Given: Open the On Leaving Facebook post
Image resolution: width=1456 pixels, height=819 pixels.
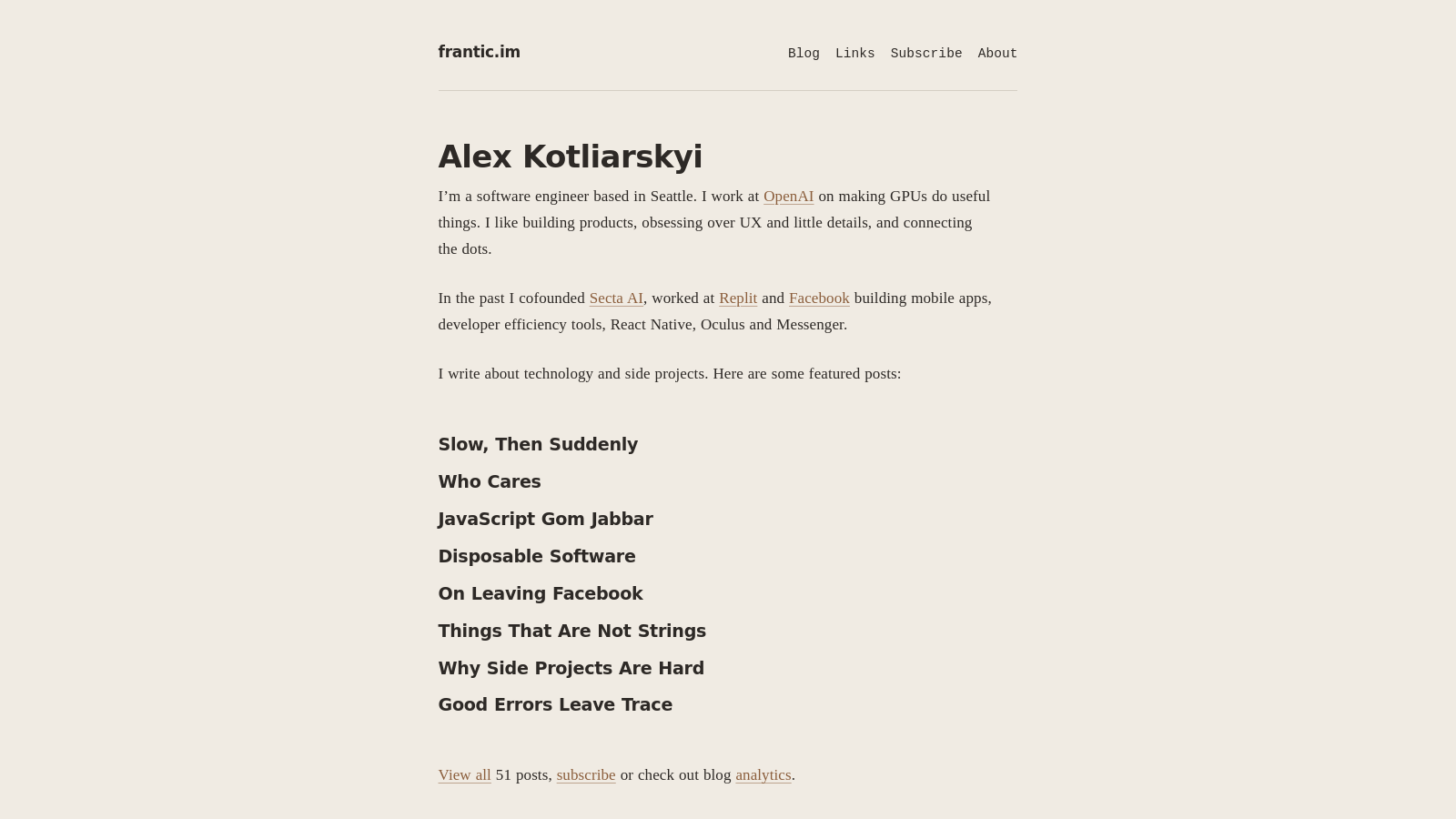Looking at the screenshot, I should (x=541, y=593).
